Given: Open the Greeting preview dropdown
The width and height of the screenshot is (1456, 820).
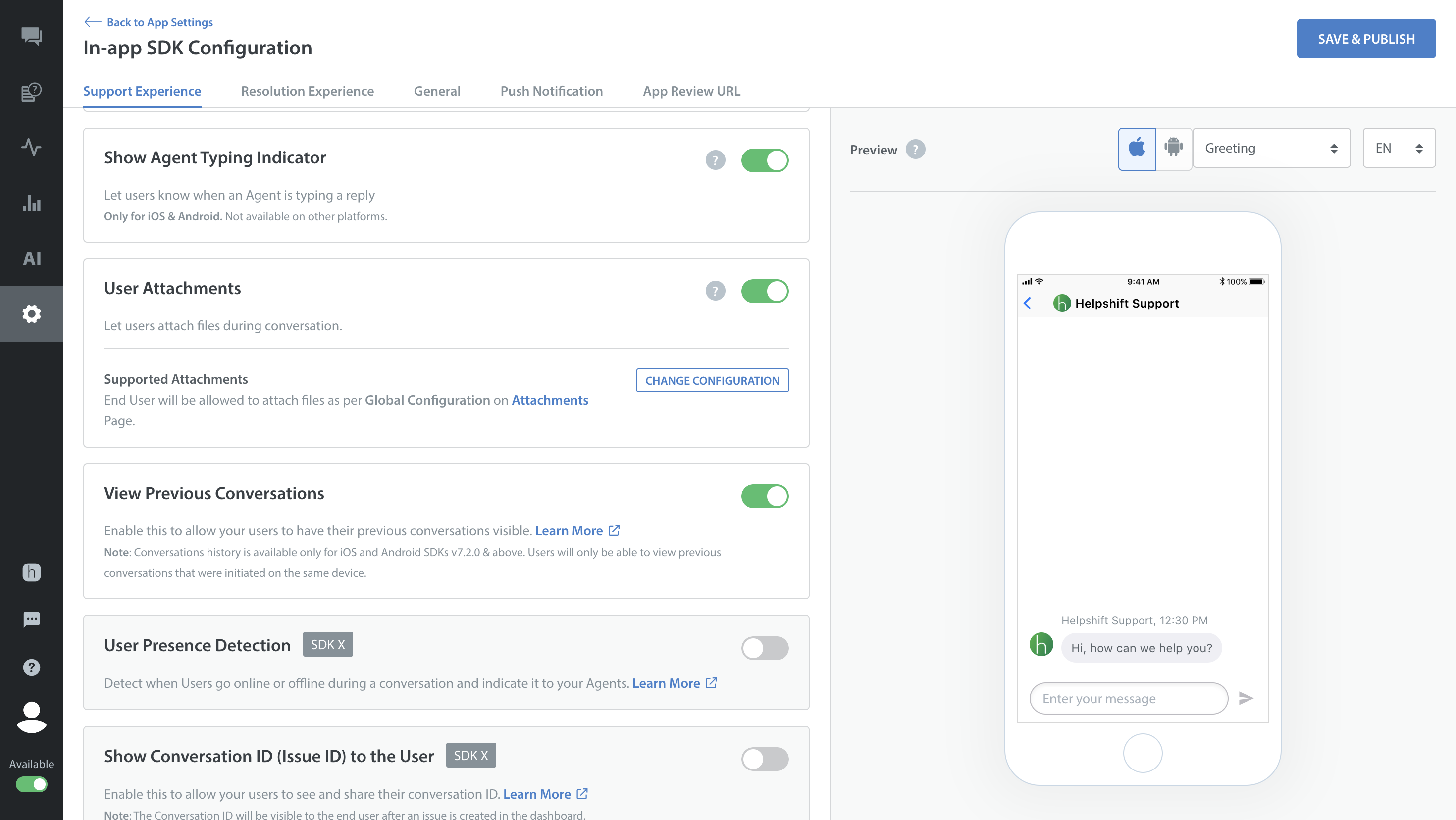Looking at the screenshot, I should (x=1271, y=148).
